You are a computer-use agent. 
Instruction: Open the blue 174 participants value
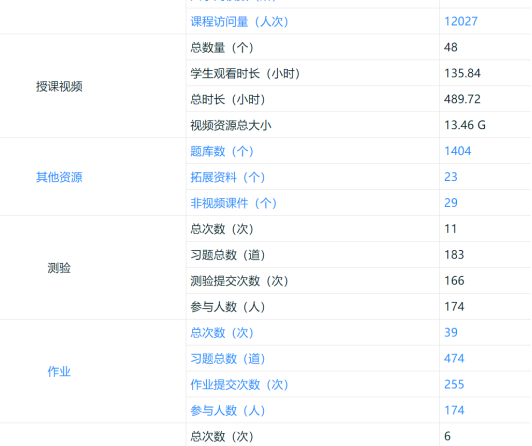click(454, 410)
